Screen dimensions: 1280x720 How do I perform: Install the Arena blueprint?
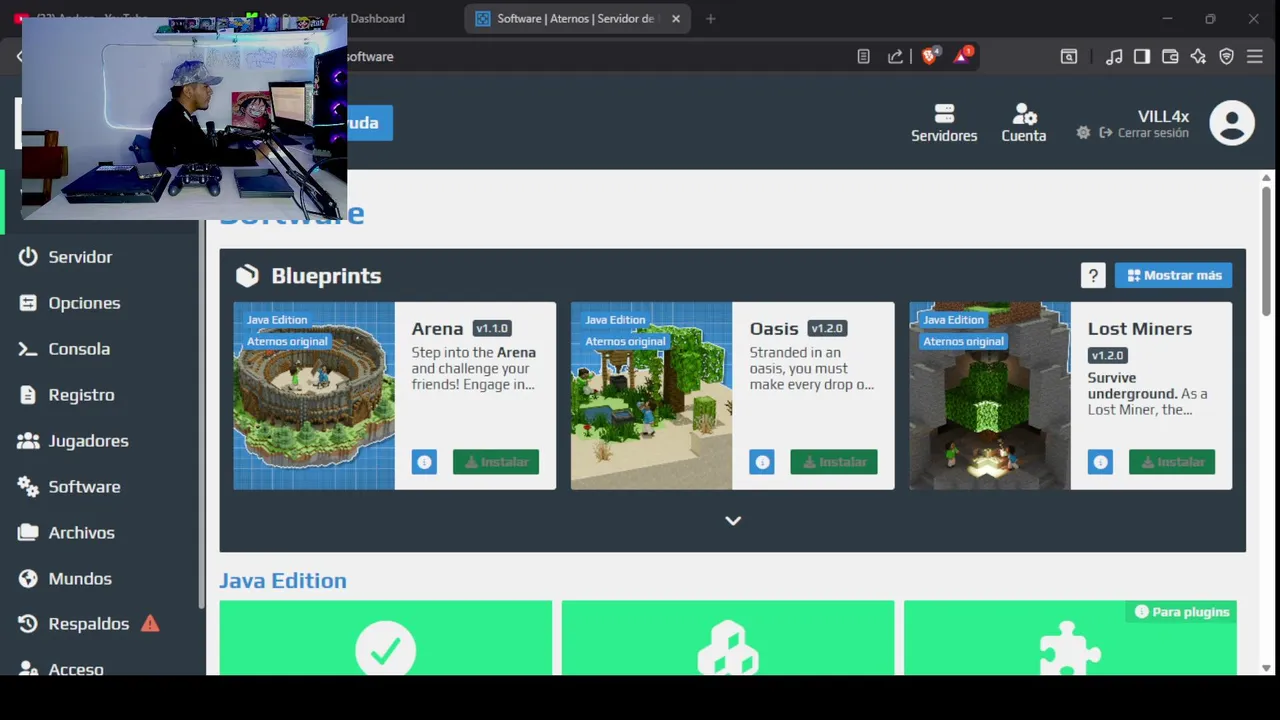click(x=496, y=462)
